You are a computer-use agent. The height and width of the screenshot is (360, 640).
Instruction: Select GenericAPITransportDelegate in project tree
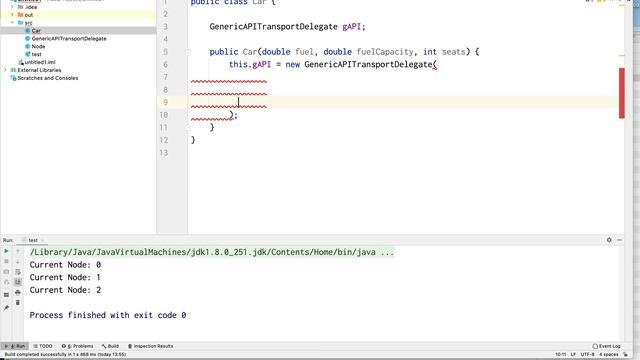[x=69, y=38]
